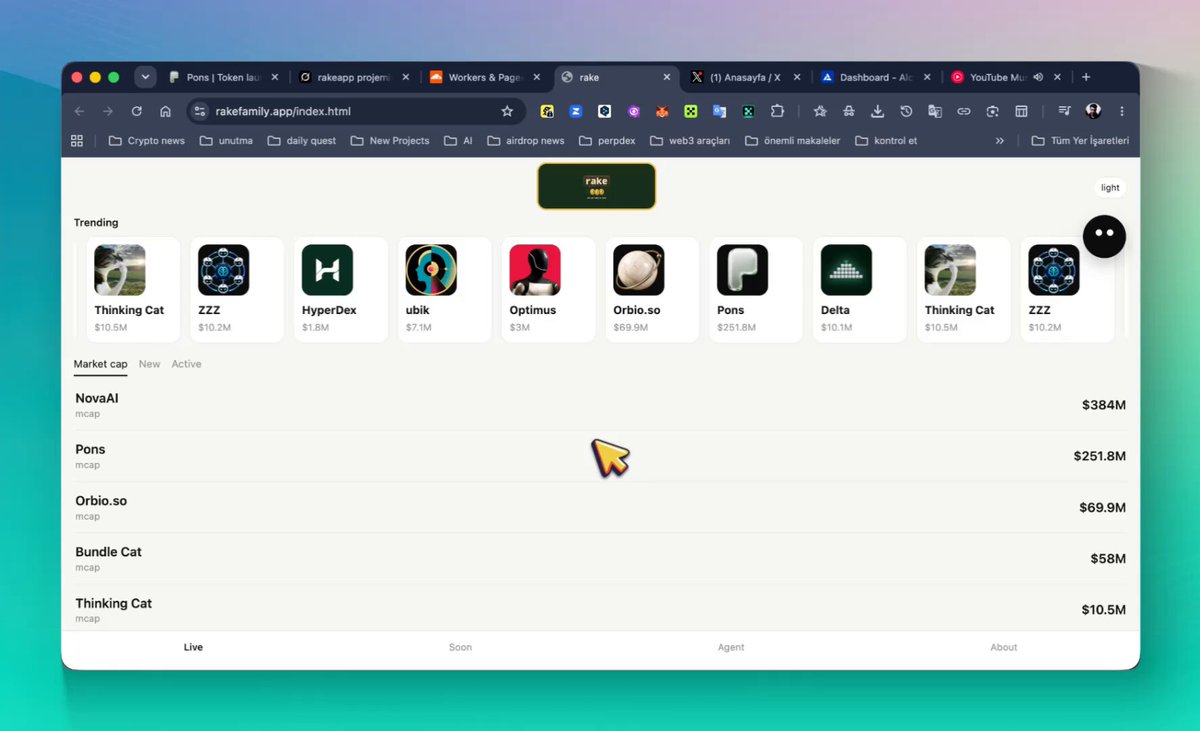This screenshot has height=731, width=1200.
Task: Switch to the Workers & Pages tab
Action: [x=484, y=77]
